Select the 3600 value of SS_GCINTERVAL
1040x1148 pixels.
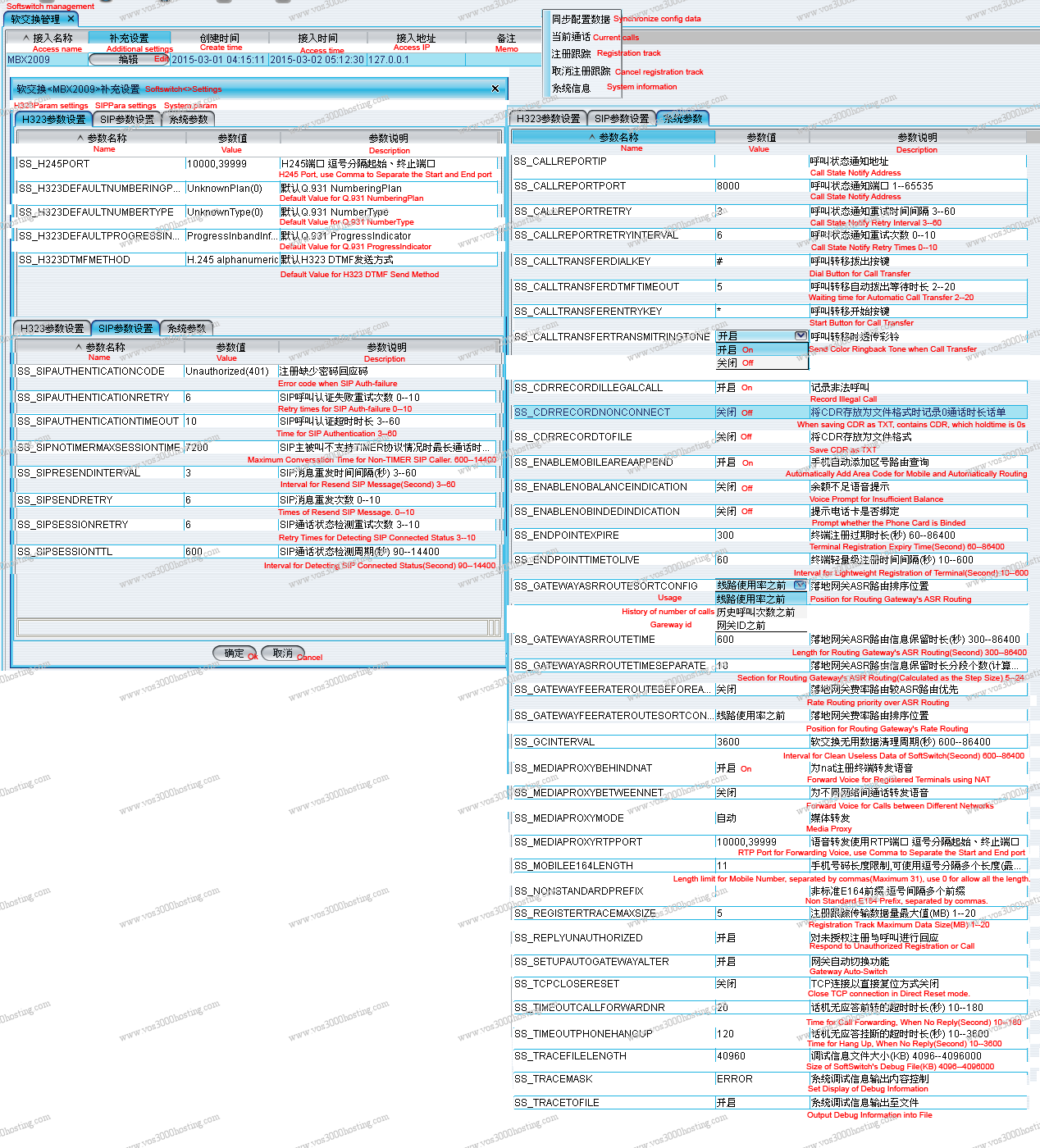point(762,742)
